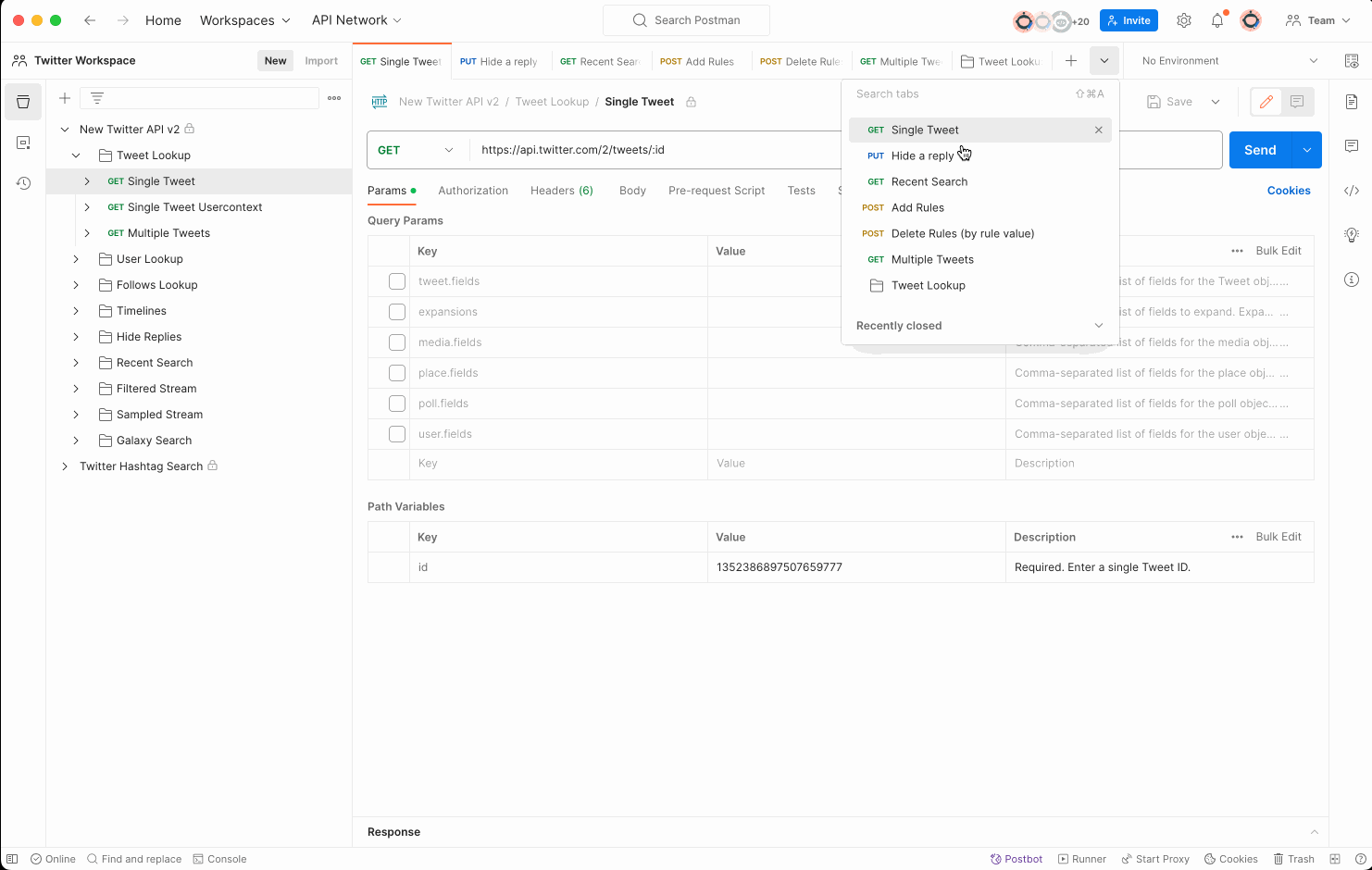The height and width of the screenshot is (870, 1372).
Task: Open the Trash from the status bar
Action: pos(1293,859)
